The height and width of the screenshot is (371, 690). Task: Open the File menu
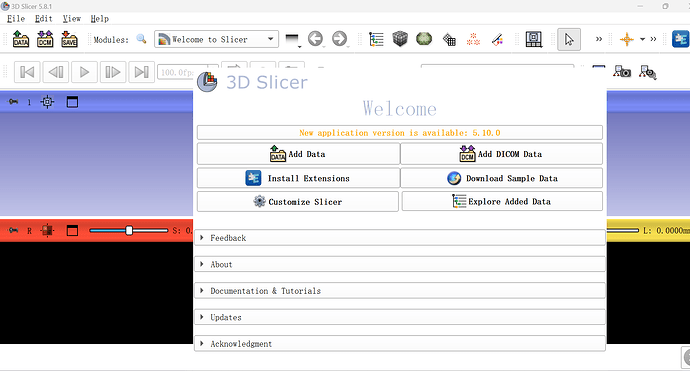16,18
